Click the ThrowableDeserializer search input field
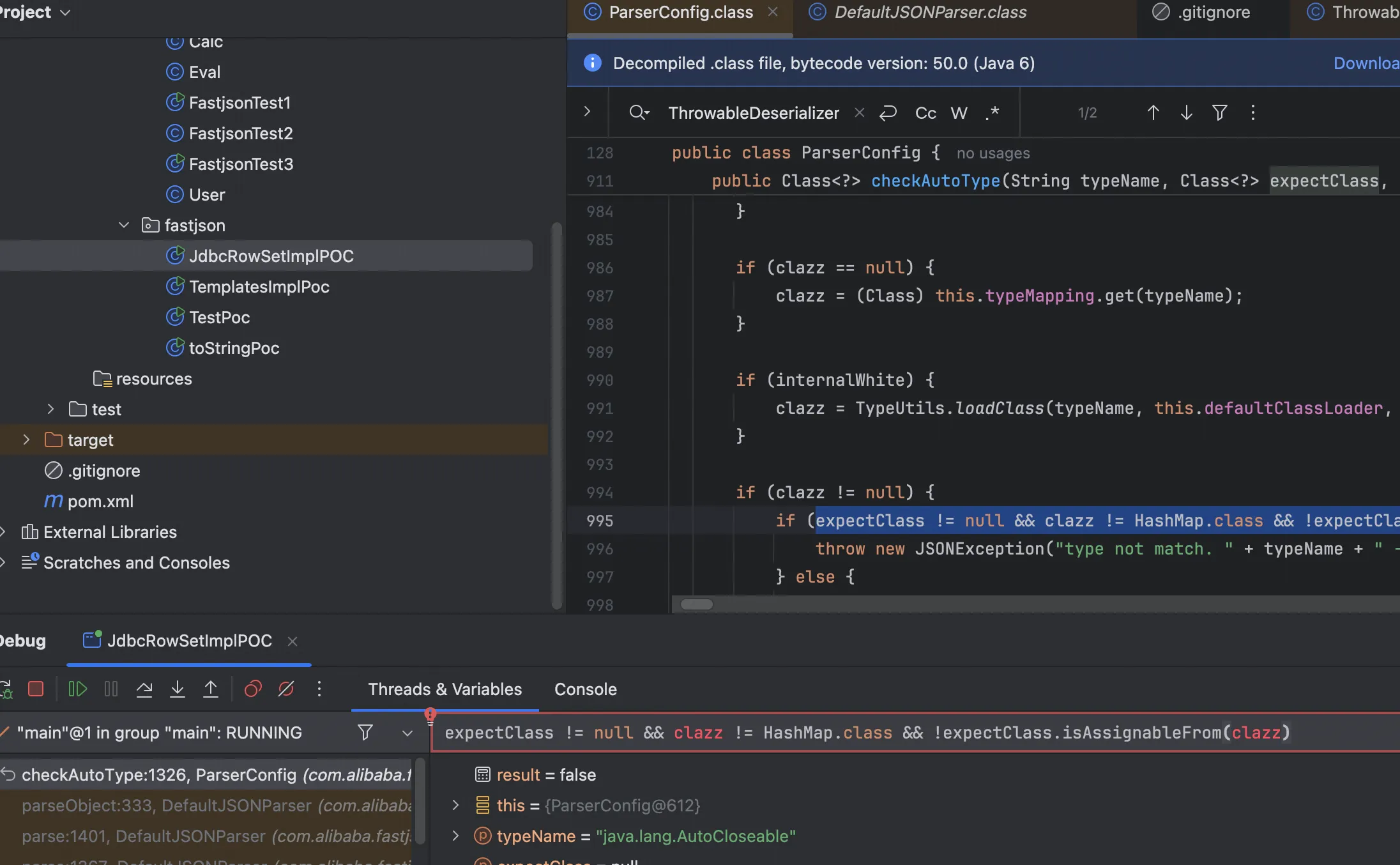Viewport: 1400px width, 865px height. pyautogui.click(x=754, y=113)
